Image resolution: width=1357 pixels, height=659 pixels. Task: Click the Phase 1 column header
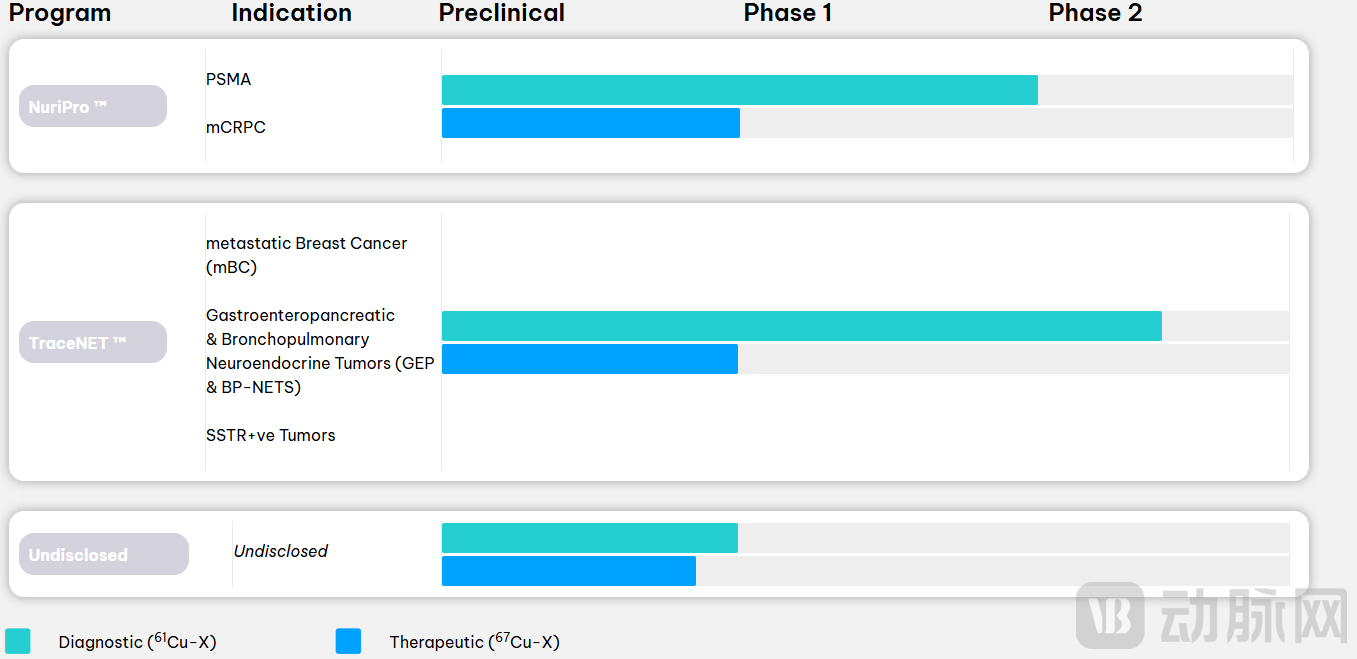[787, 13]
